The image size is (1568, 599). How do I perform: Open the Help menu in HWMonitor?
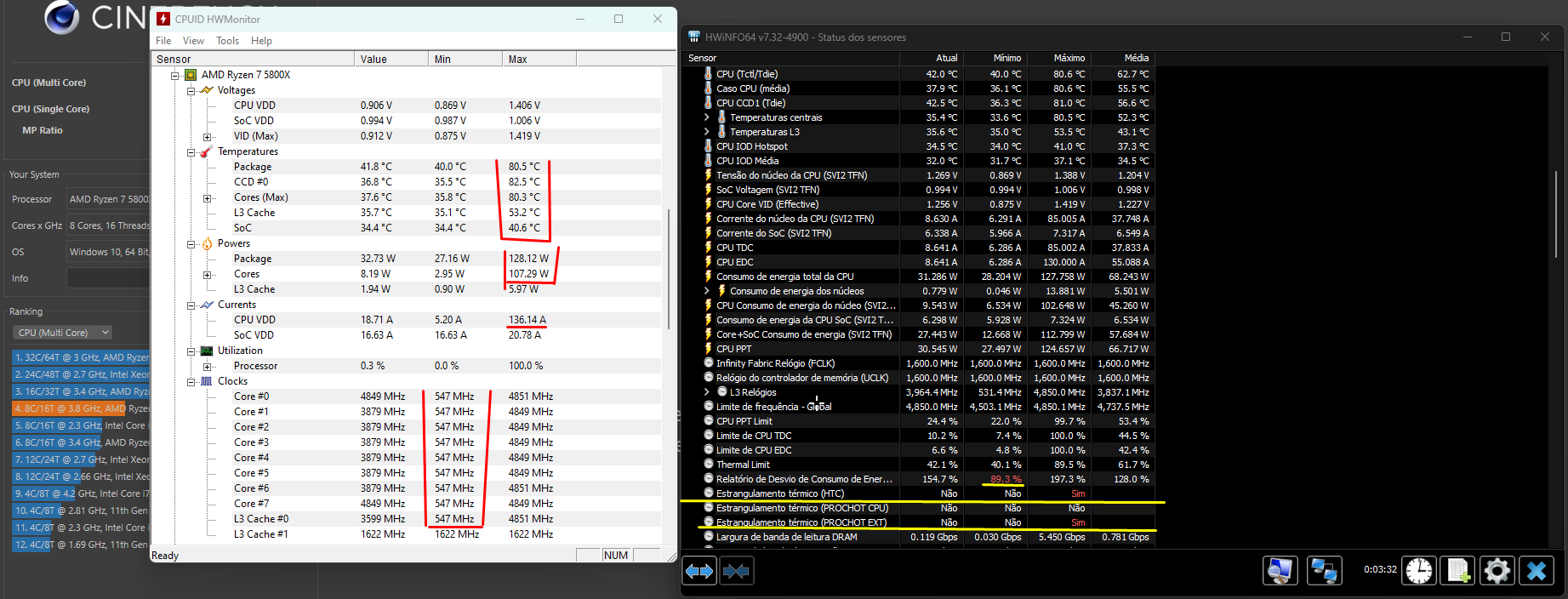[x=261, y=41]
